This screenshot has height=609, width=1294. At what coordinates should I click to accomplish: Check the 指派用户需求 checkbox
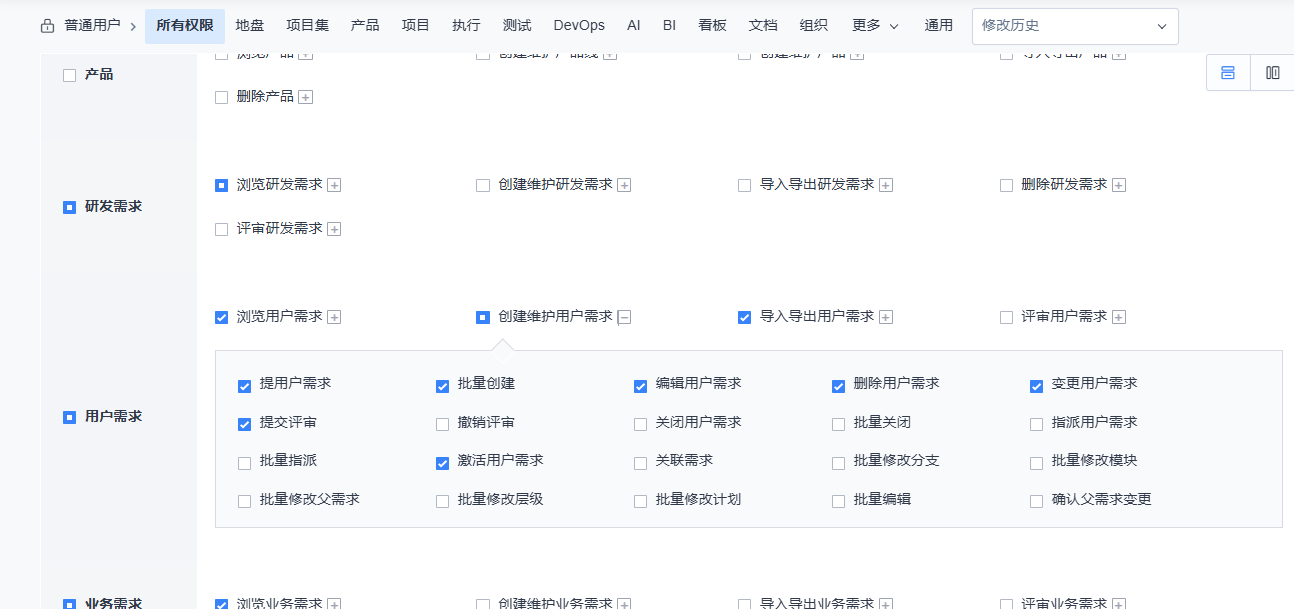click(1037, 424)
